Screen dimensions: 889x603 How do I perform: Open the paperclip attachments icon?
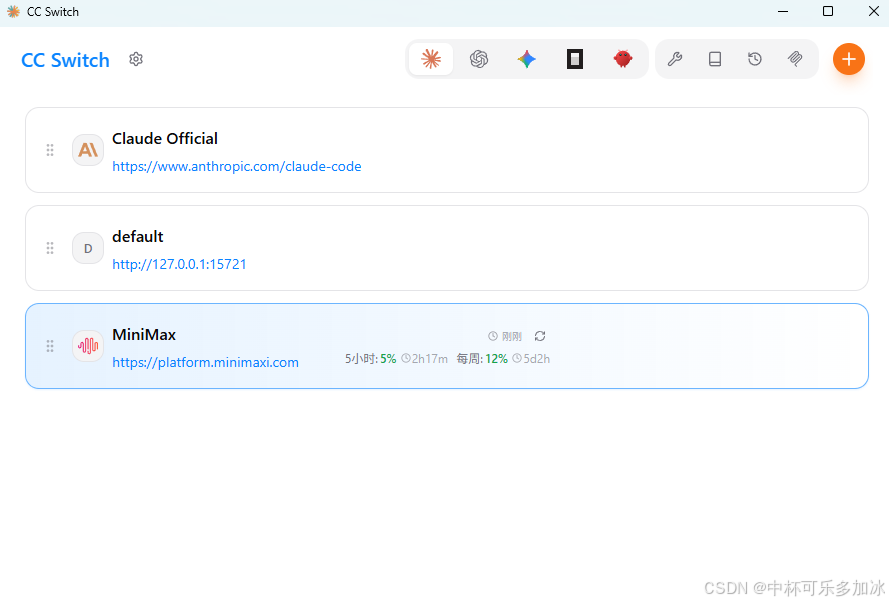795,59
